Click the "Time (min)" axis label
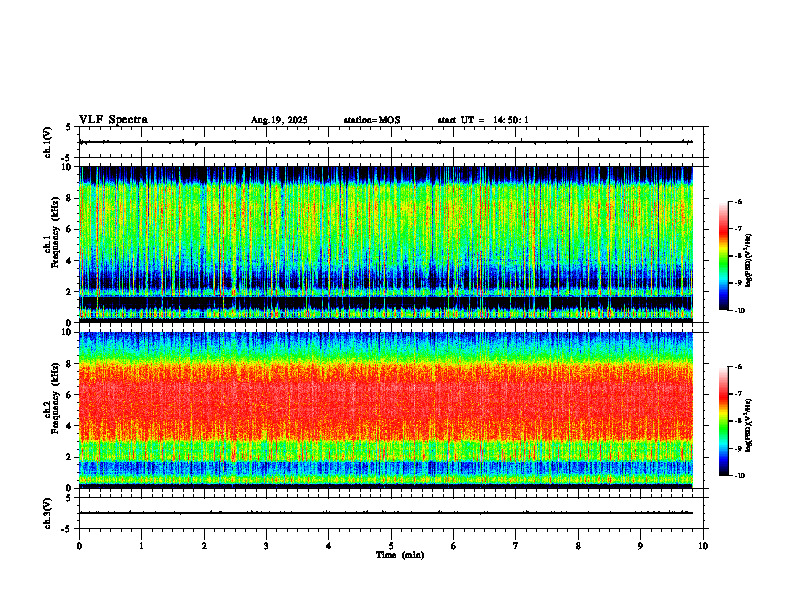Image resolution: width=792 pixels, height=612 pixels. 400,555
